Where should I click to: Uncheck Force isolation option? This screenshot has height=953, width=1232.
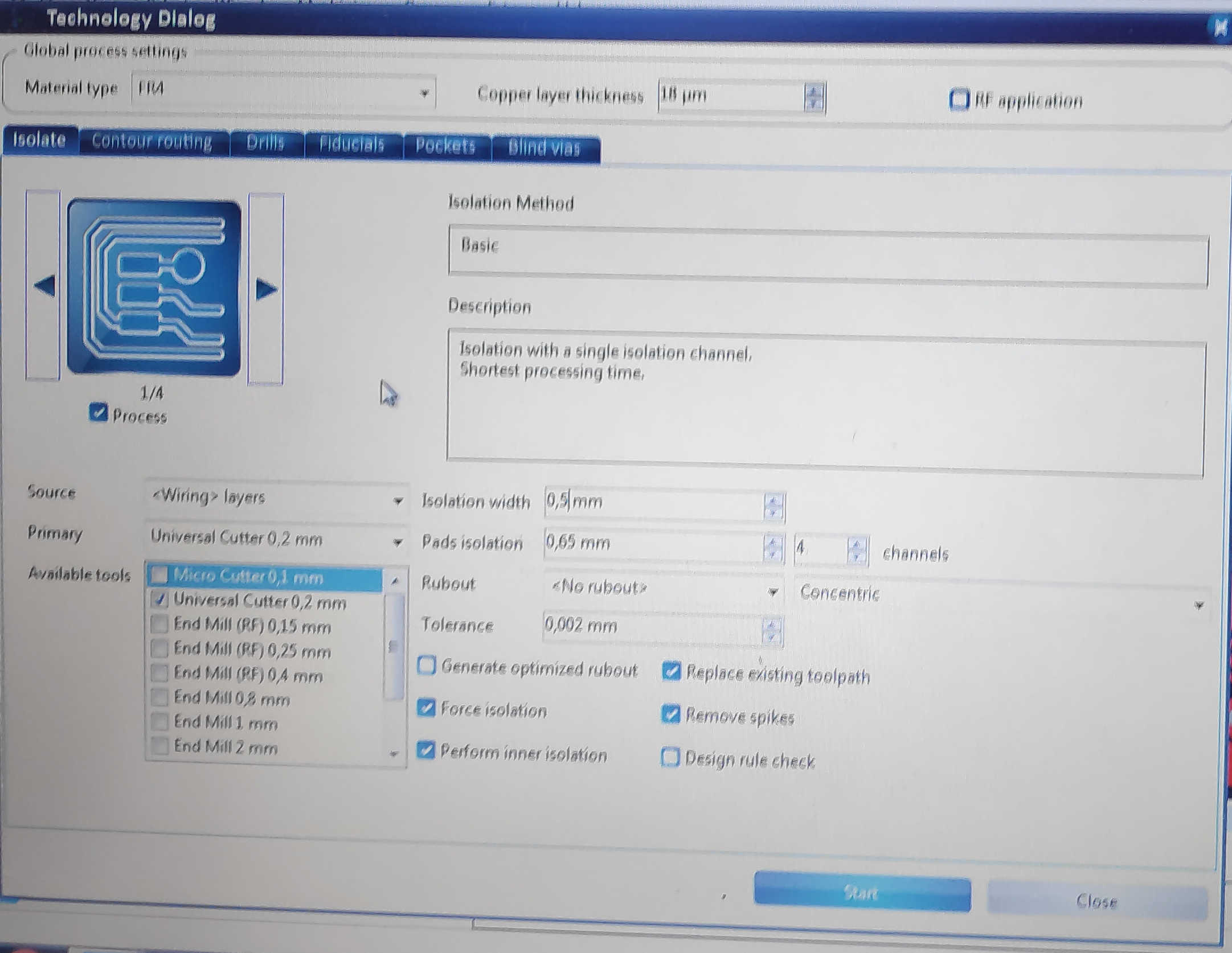point(426,708)
